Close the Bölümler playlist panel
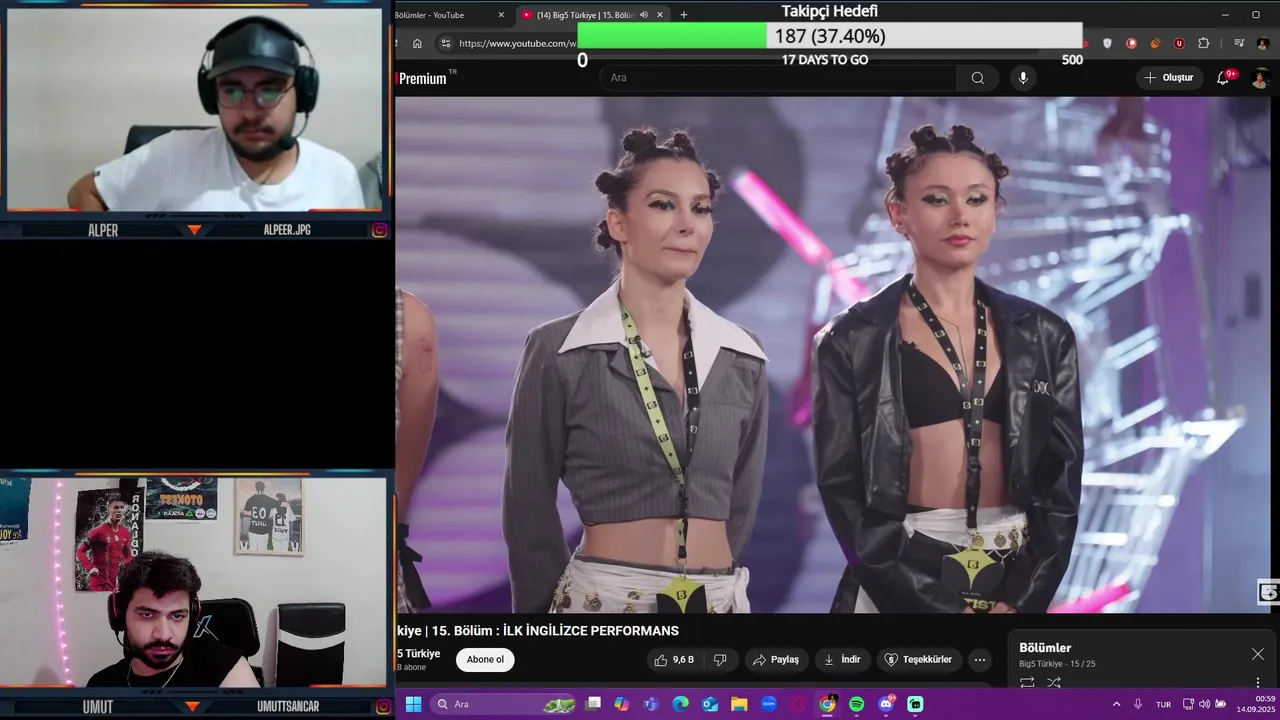The image size is (1280, 720). [x=1257, y=654]
